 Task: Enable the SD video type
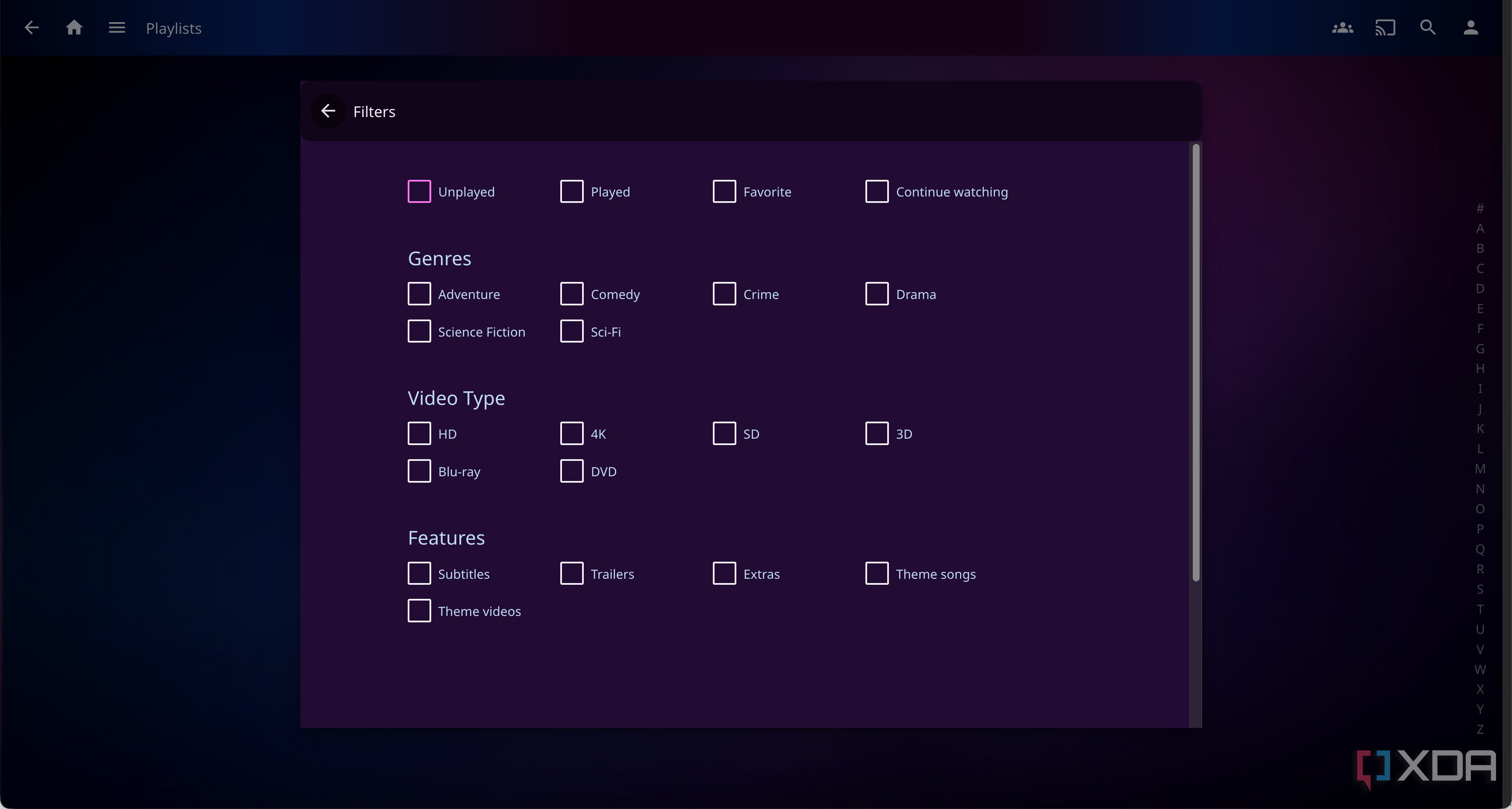pos(724,434)
